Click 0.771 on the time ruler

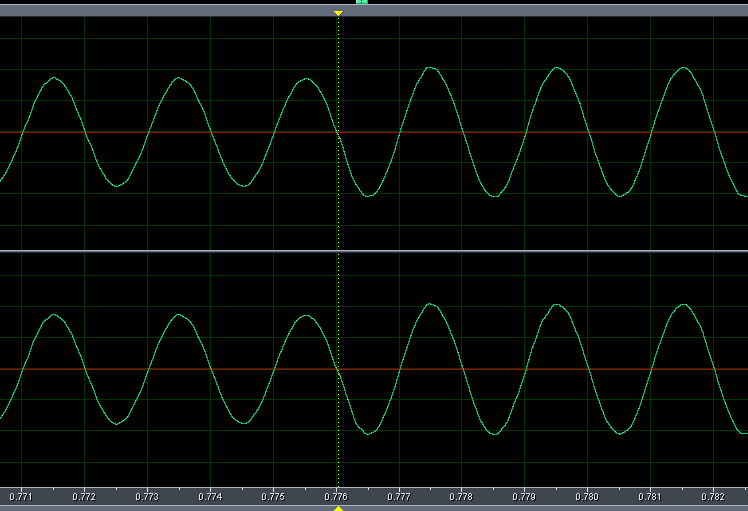coord(21,496)
